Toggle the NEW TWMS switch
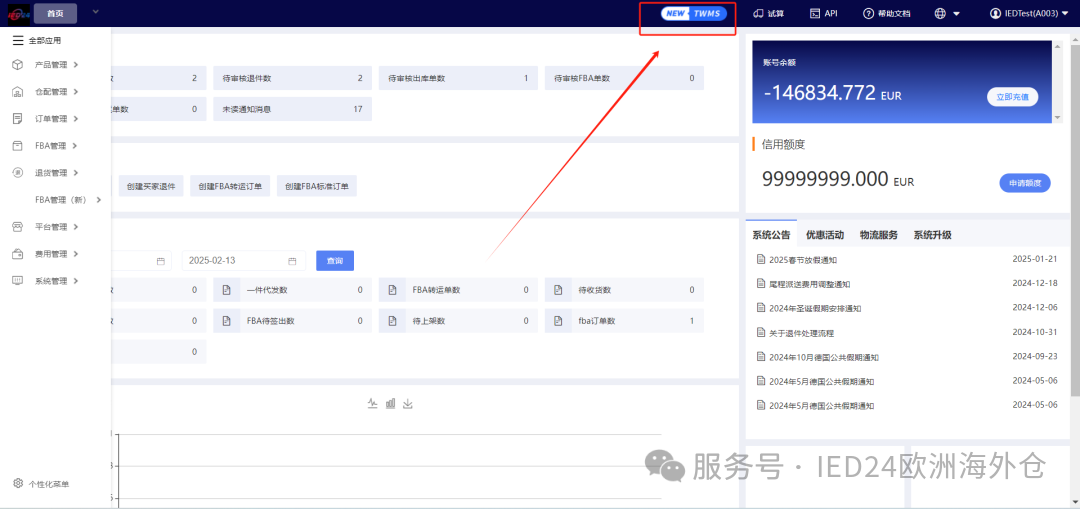 694,14
